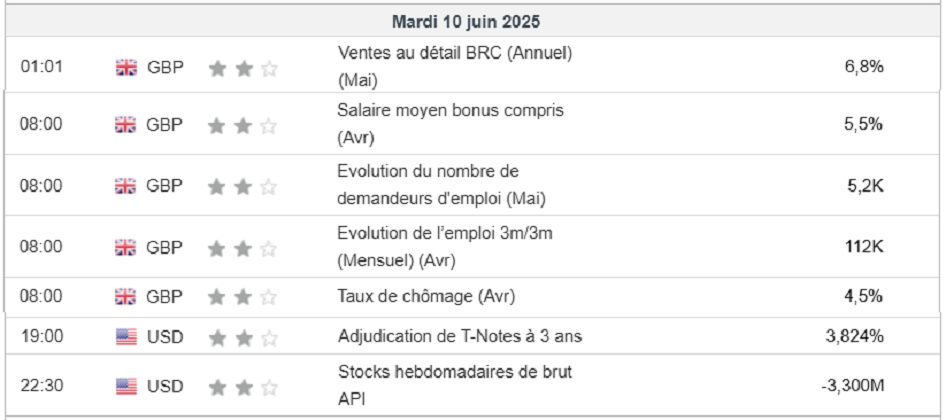Click the UK flag beside Ventes au détail BRC

click(x=126, y=68)
